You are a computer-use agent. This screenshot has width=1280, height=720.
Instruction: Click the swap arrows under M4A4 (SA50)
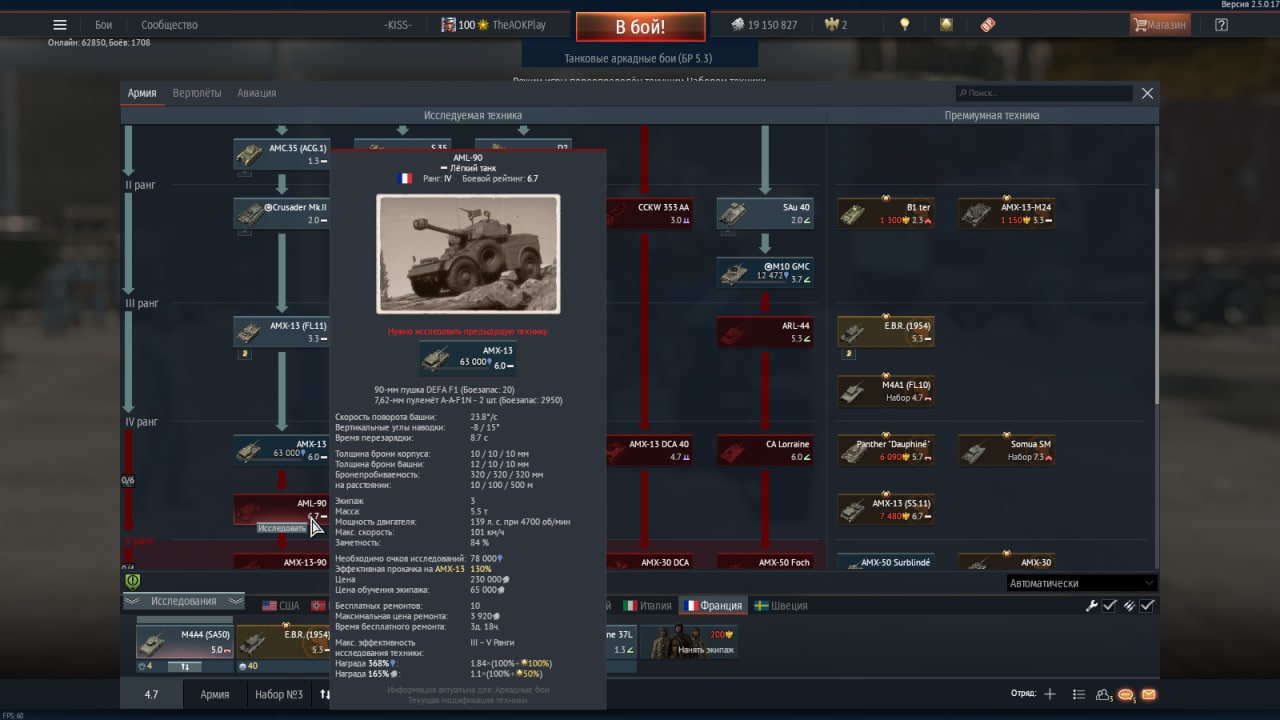tap(184, 666)
